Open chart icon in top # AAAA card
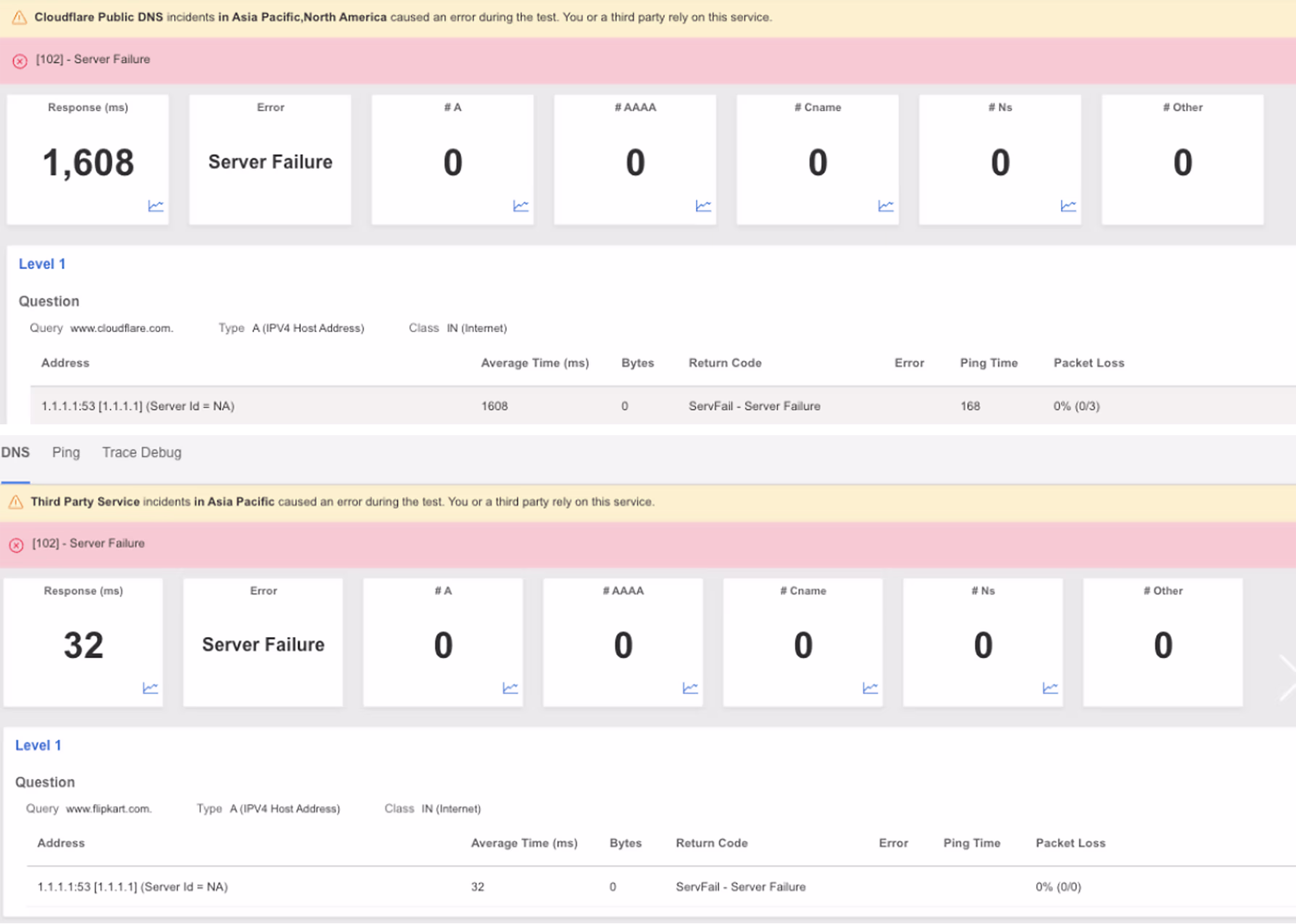 [x=703, y=206]
